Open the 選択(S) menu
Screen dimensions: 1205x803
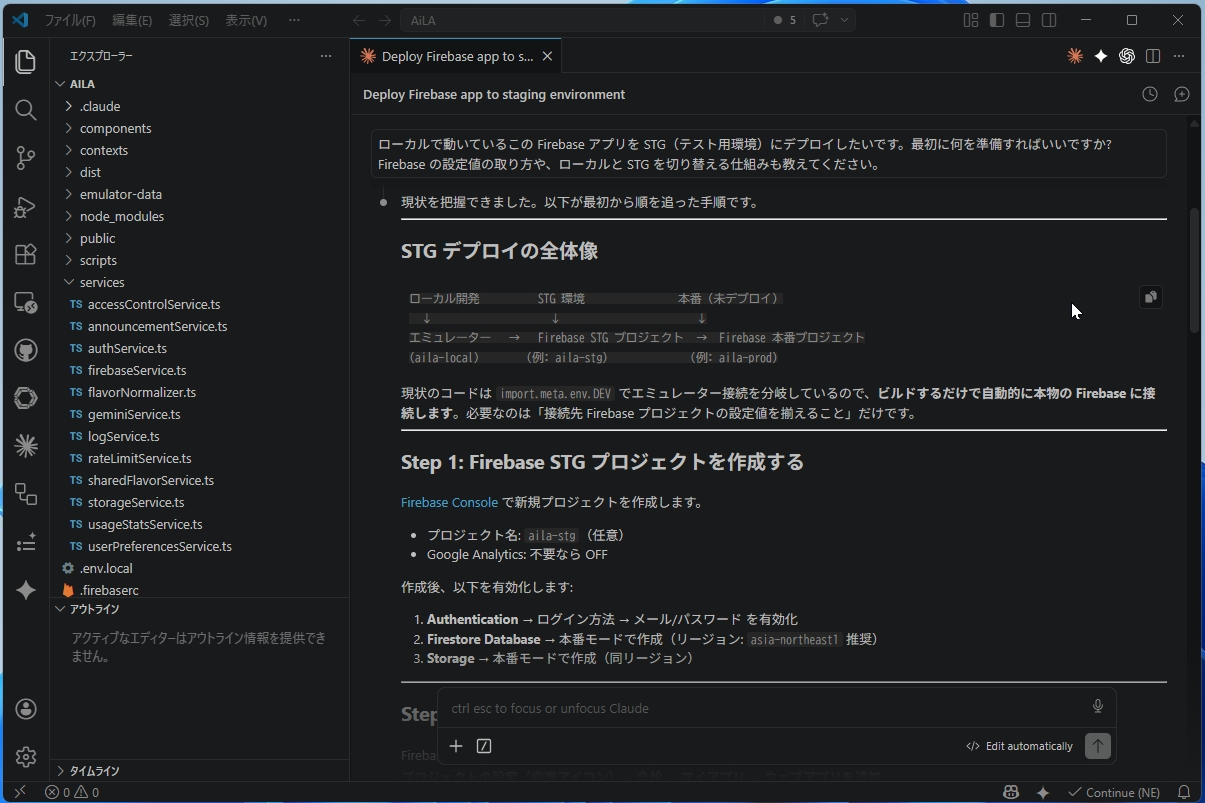coord(189,20)
